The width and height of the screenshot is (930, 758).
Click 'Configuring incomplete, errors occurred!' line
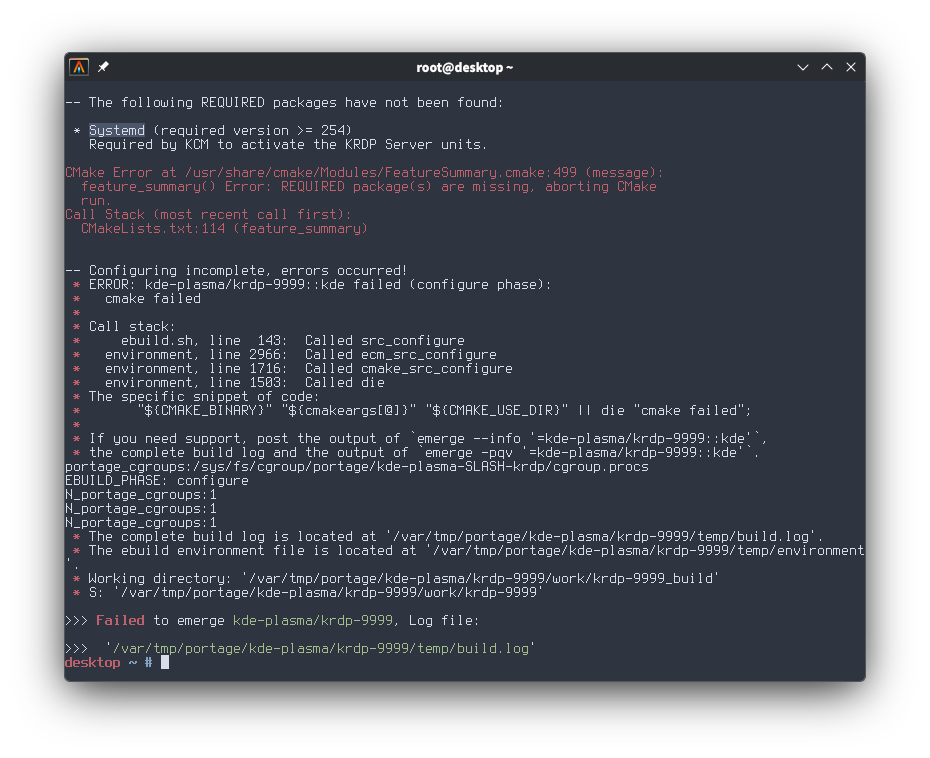coord(236,270)
